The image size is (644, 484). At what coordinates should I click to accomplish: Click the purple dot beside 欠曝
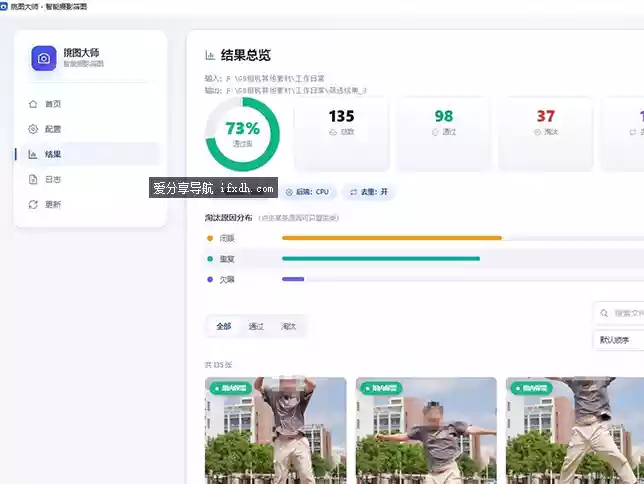coord(210,279)
